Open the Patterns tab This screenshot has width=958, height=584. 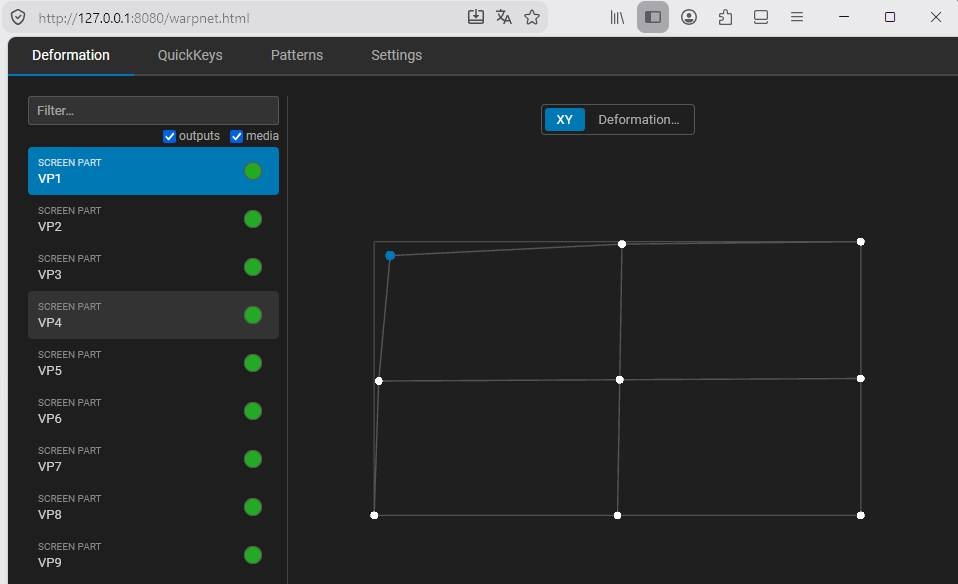coord(297,55)
